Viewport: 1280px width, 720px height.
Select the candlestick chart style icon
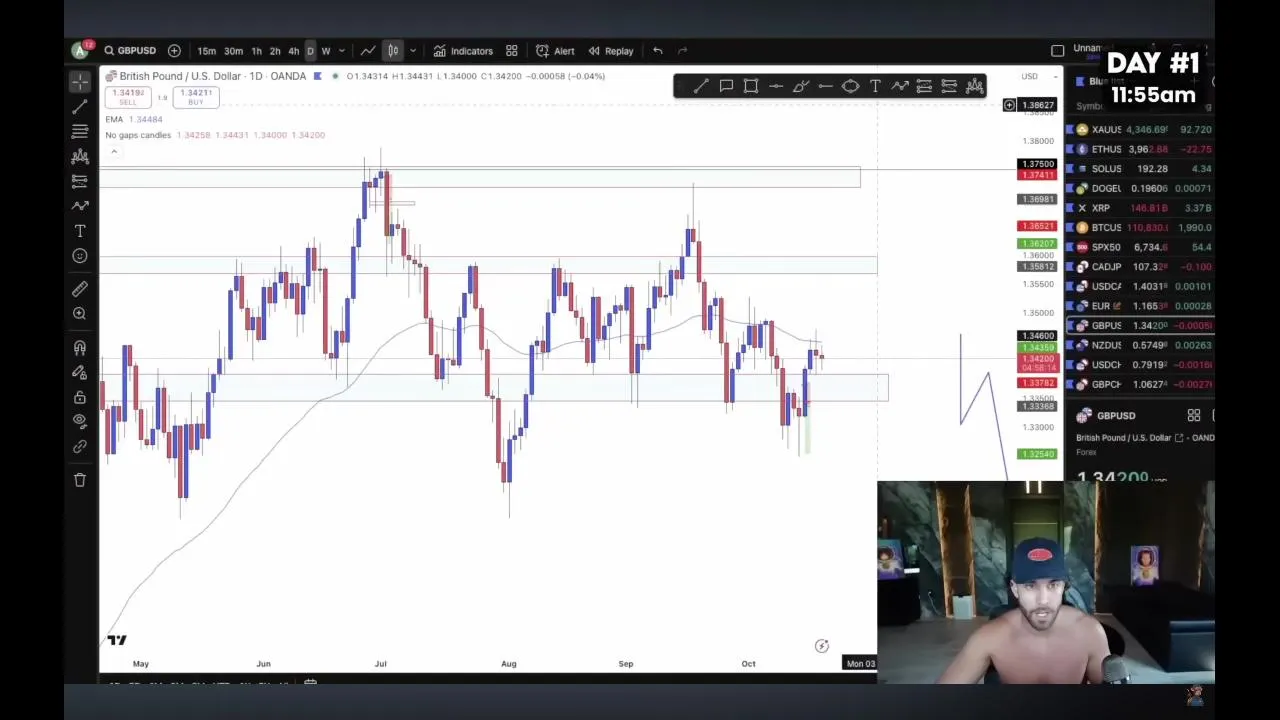pos(393,51)
